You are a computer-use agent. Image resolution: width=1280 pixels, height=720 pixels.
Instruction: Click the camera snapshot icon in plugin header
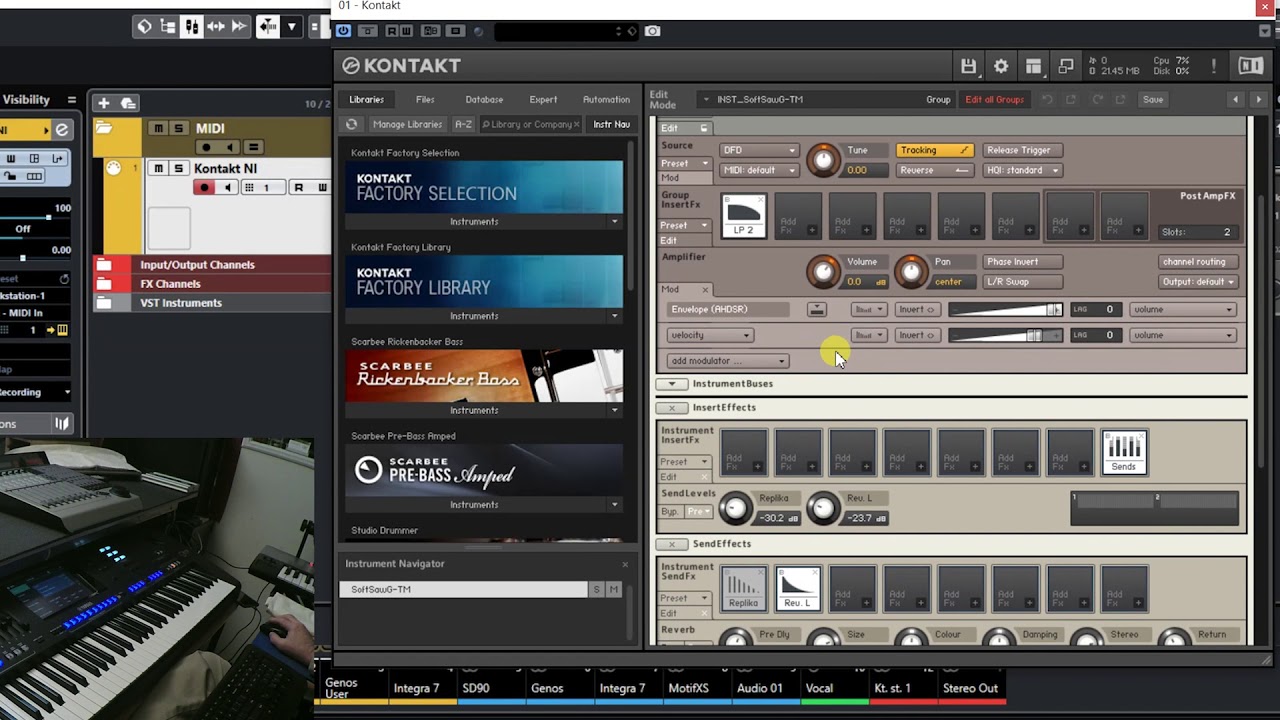(652, 31)
